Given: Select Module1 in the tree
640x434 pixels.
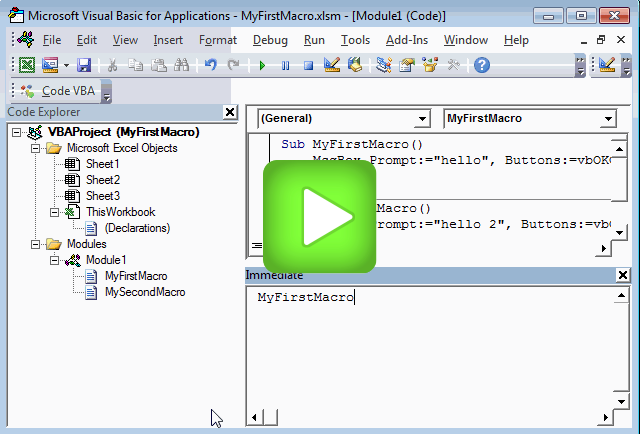Looking at the screenshot, I should click(106, 260).
